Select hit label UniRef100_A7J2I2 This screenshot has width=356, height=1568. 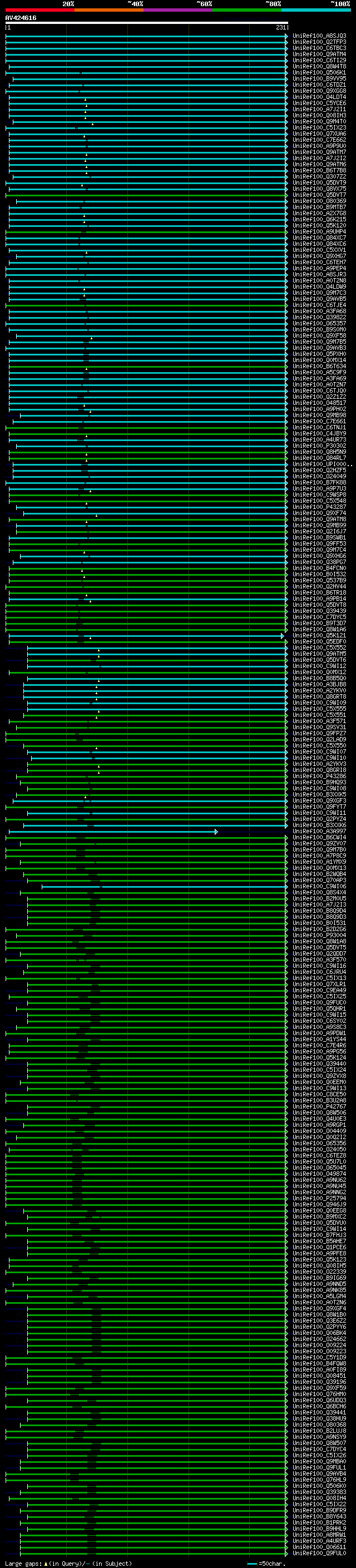coord(319,159)
